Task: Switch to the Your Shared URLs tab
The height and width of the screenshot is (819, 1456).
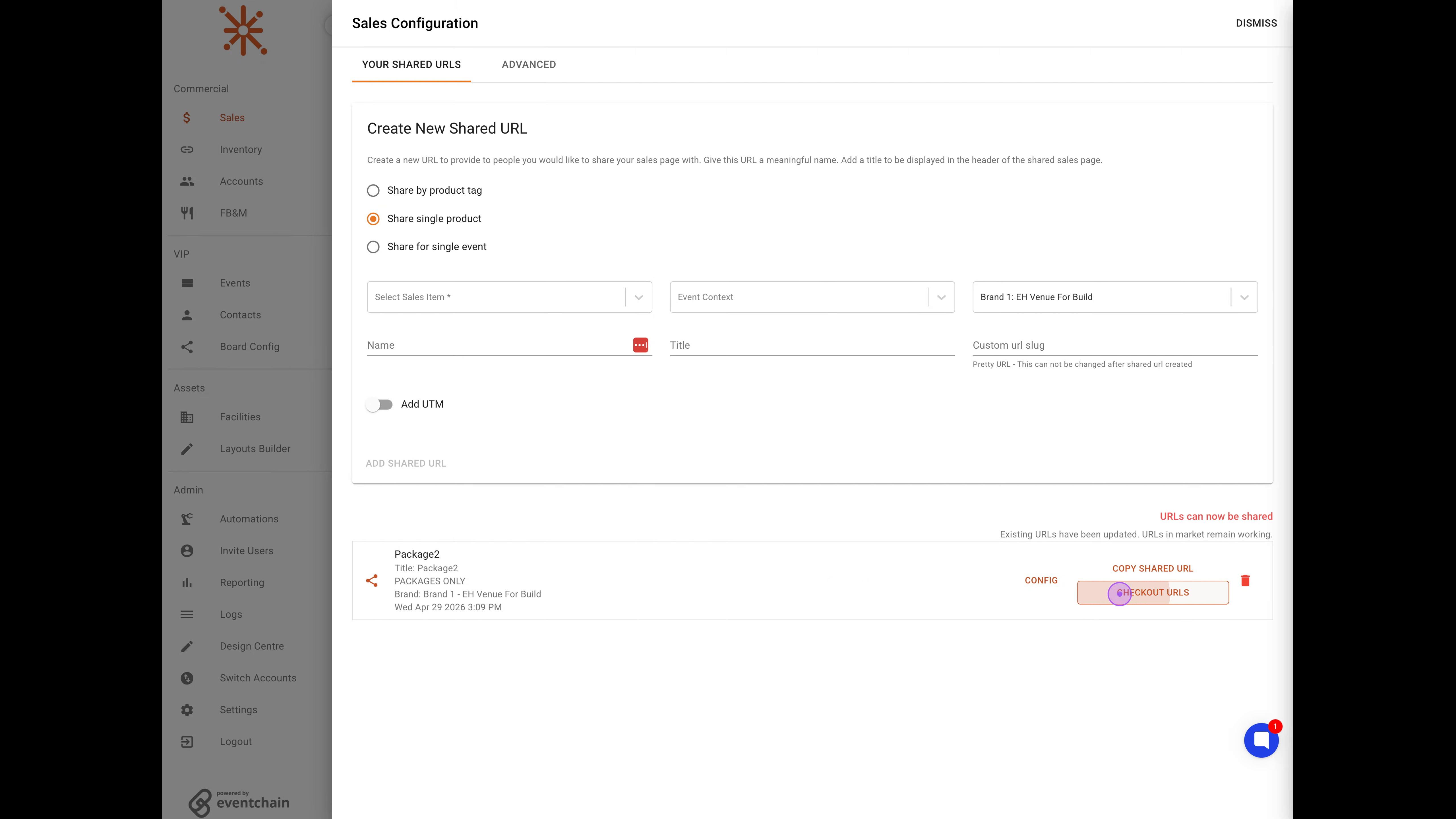Action: tap(411, 65)
